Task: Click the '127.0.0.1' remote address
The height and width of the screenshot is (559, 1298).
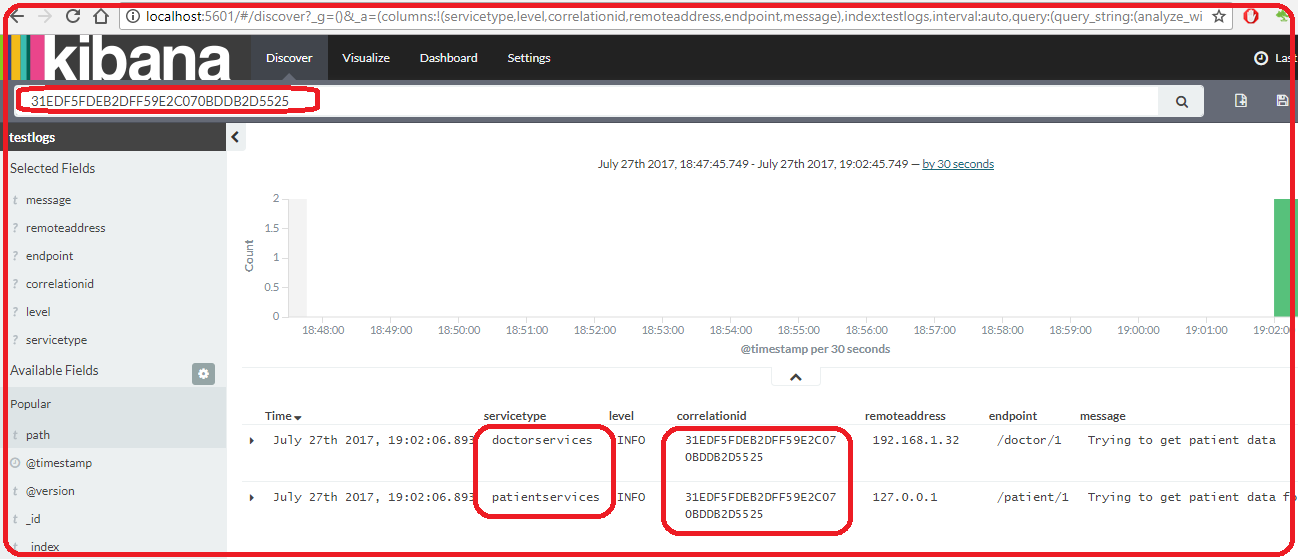Action: pyautogui.click(x=905, y=497)
